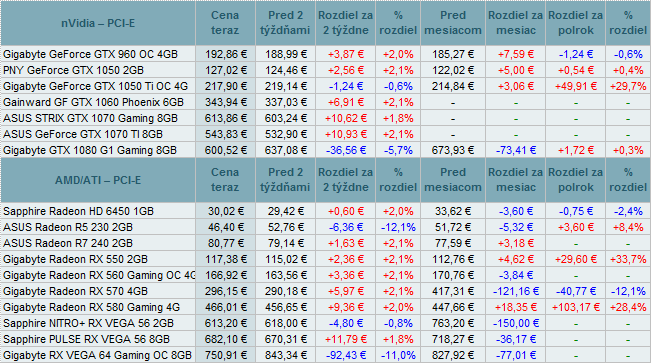Select ASUS Radeon R7 240 2GB row
Image resolution: width=651 pixels, height=363 pixels.
[x=326, y=243]
